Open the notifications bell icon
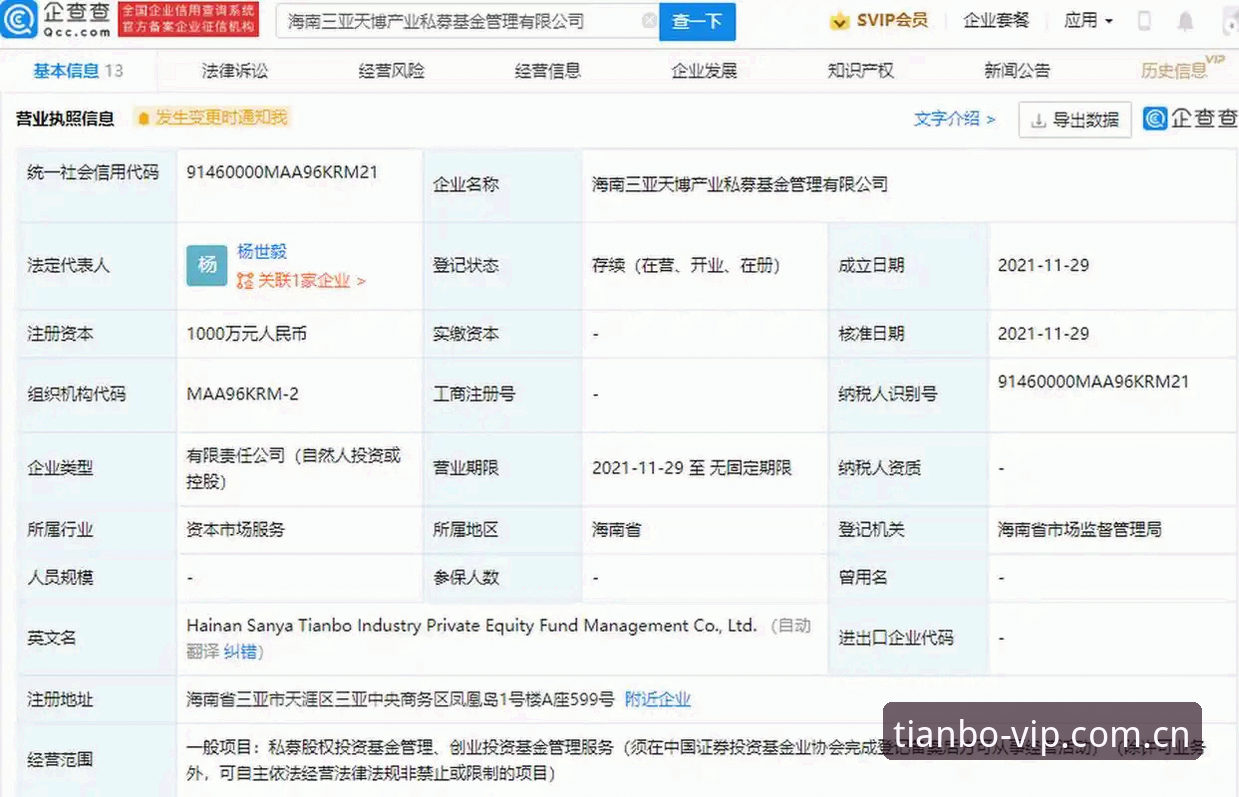Viewport: 1239px width, 797px height. 1186,21
